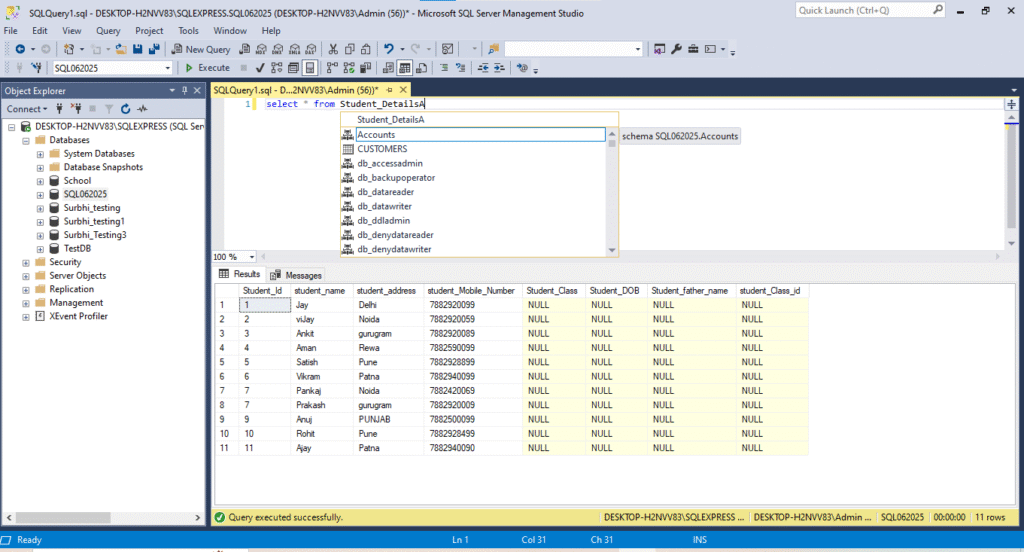Toggle Results to Text mode
This screenshot has height=552, width=1024.
pyautogui.click(x=388, y=68)
